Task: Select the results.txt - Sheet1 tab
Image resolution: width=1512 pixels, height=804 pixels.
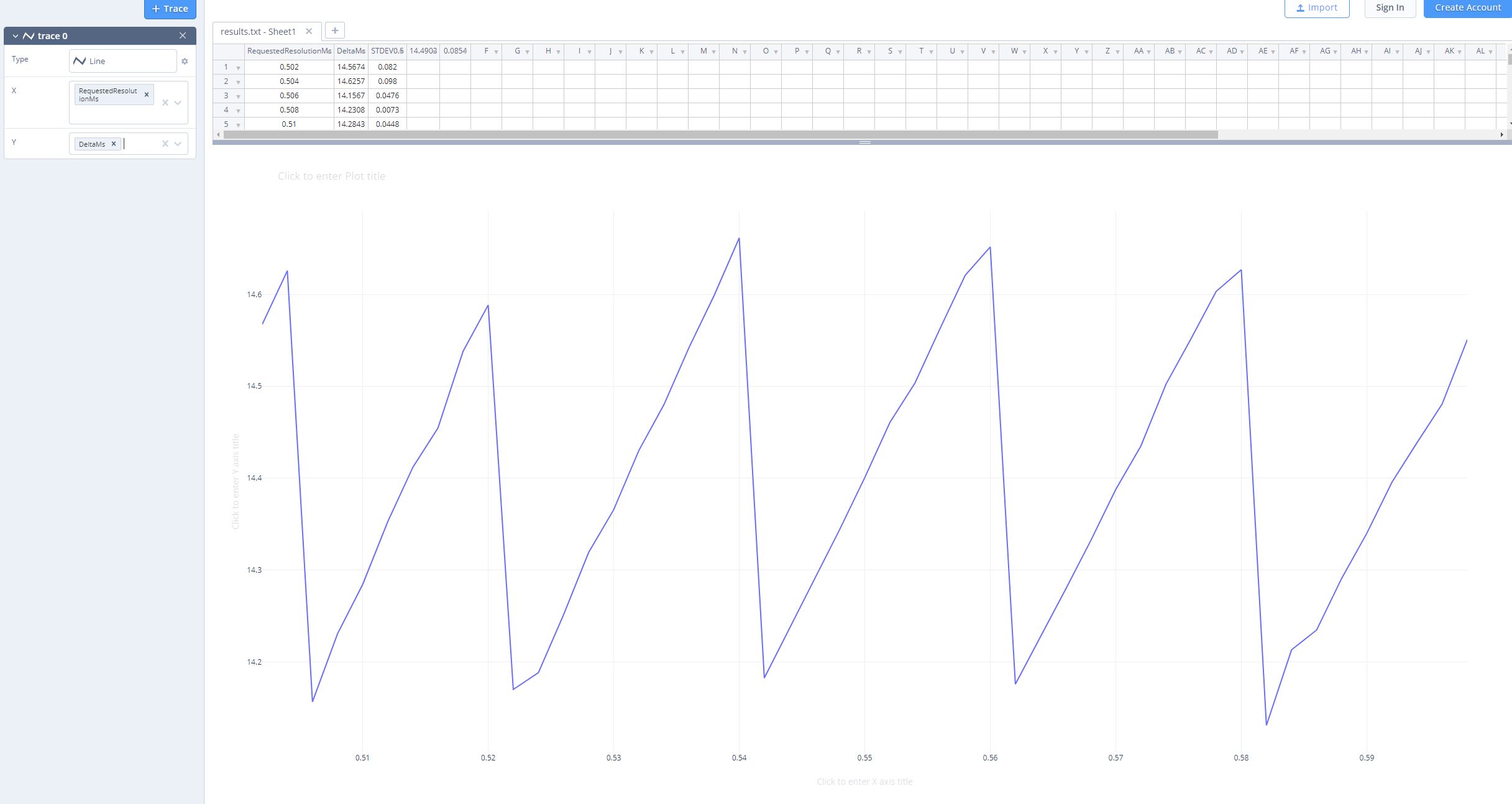Action: coord(259,31)
